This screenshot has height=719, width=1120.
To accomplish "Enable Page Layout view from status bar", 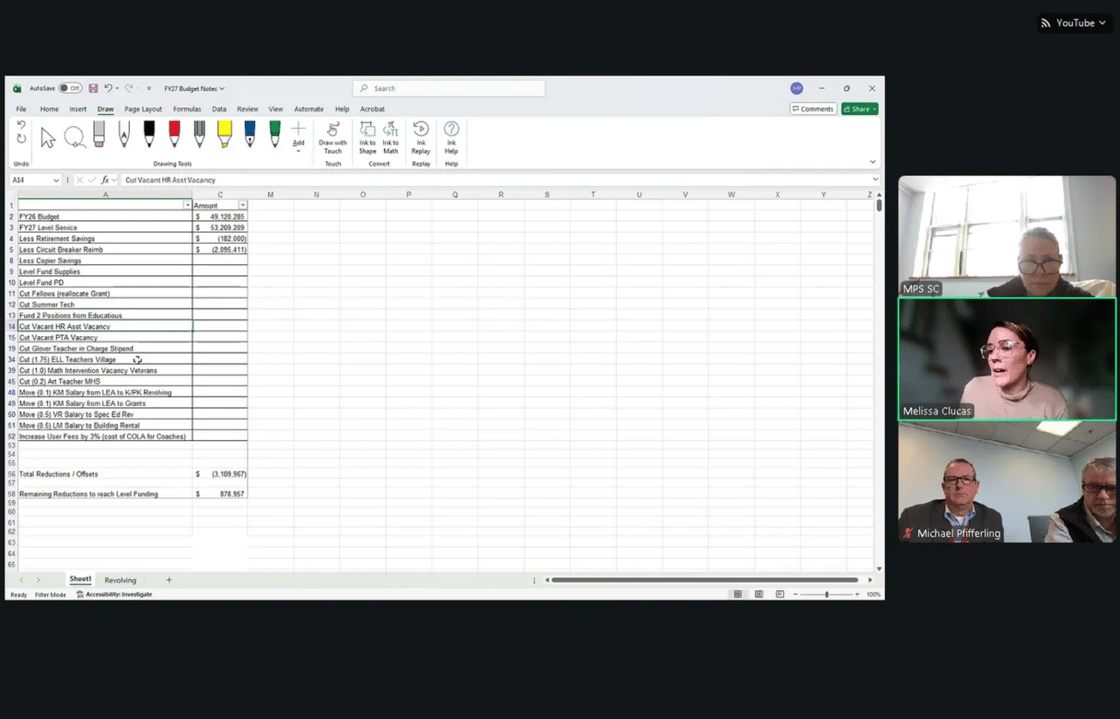I will pos(759,593).
